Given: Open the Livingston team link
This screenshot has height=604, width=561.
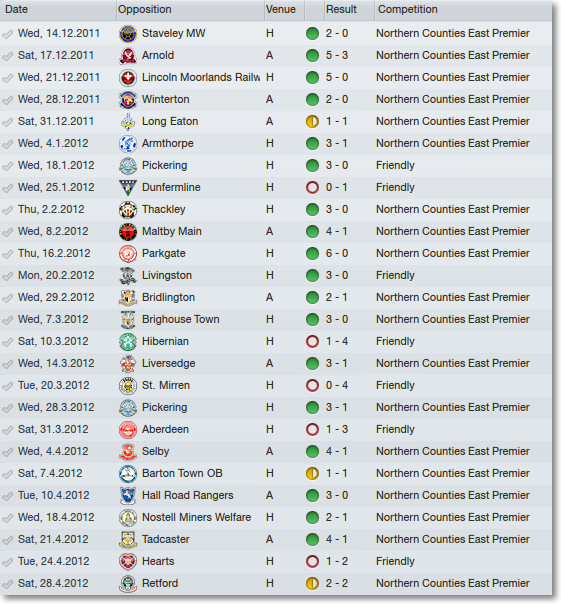Looking at the screenshot, I should pyautogui.click(x=167, y=275).
